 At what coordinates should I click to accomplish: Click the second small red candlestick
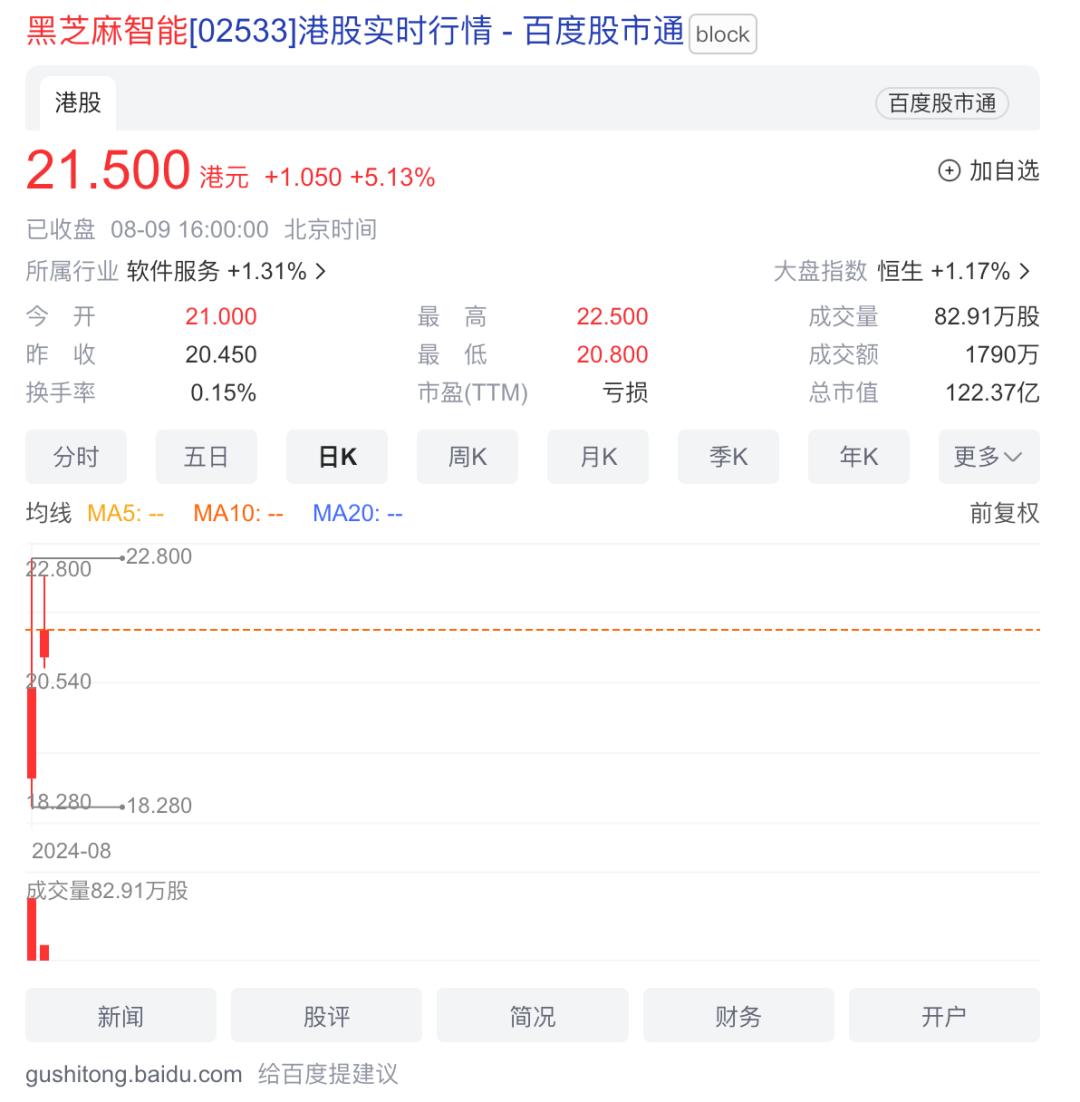coord(44,643)
